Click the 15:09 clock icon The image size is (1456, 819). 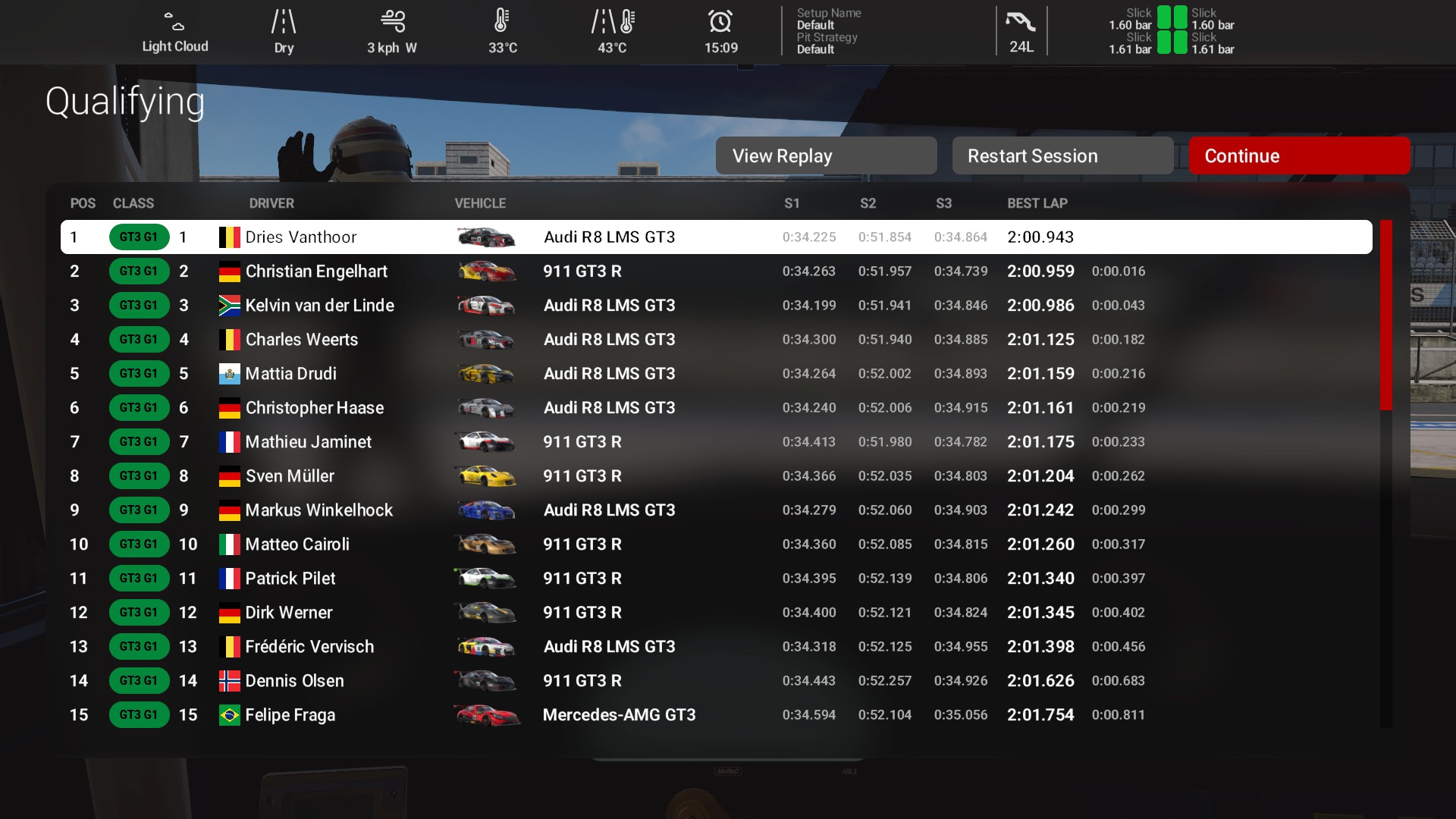(720, 20)
